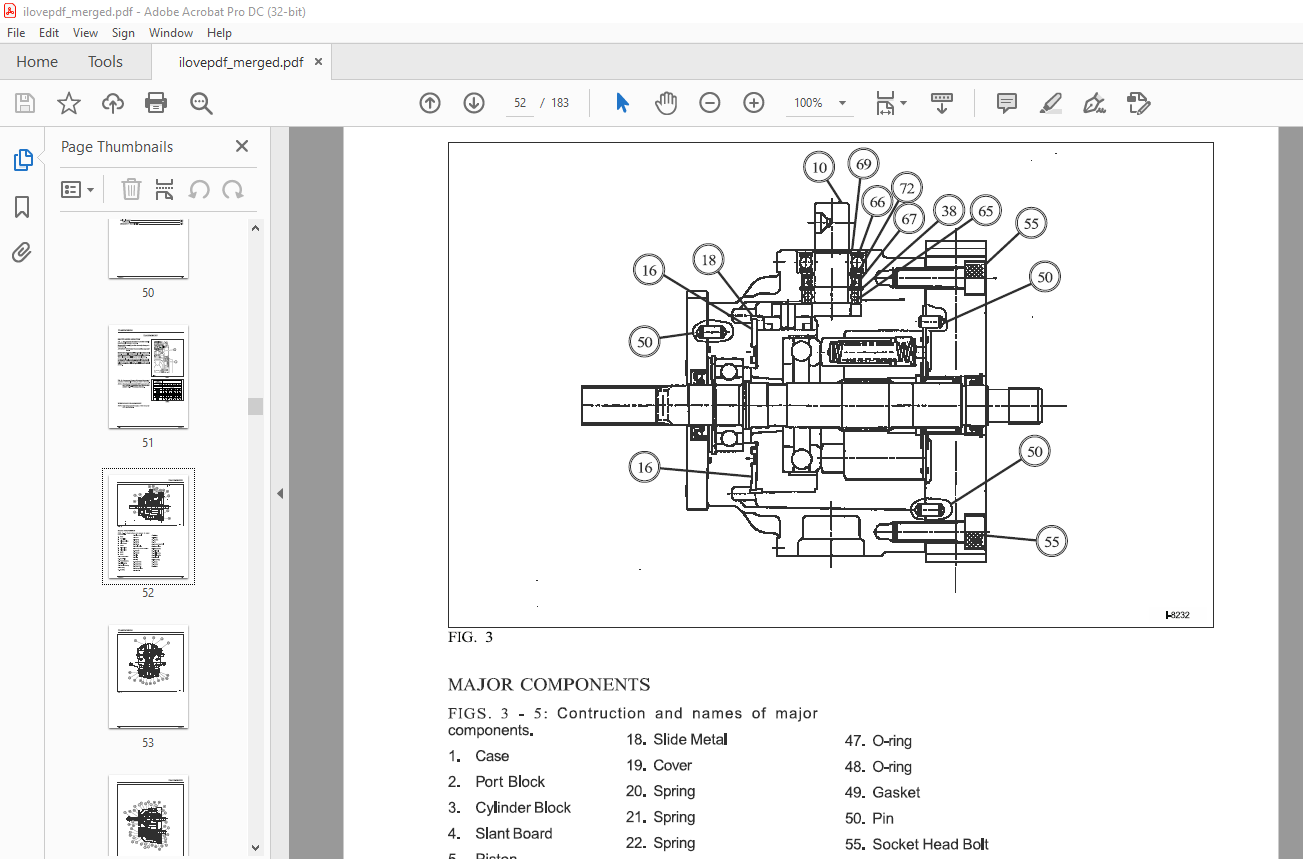Open the Attachments paperclip icon
Viewport: 1303px width, 859px height.
click(x=22, y=252)
